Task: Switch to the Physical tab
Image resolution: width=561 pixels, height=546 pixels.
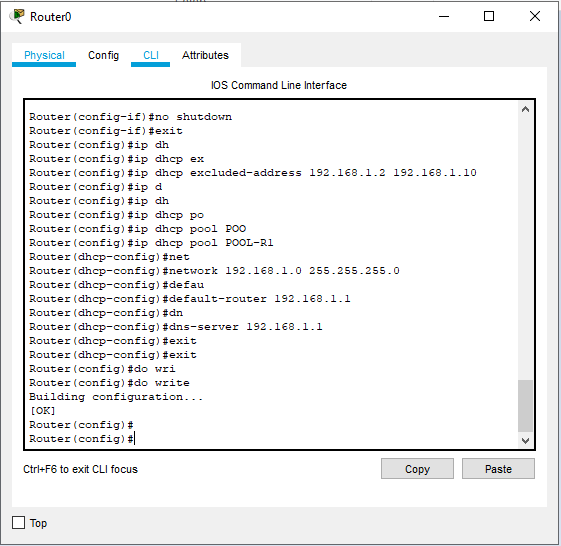Action: (x=44, y=55)
